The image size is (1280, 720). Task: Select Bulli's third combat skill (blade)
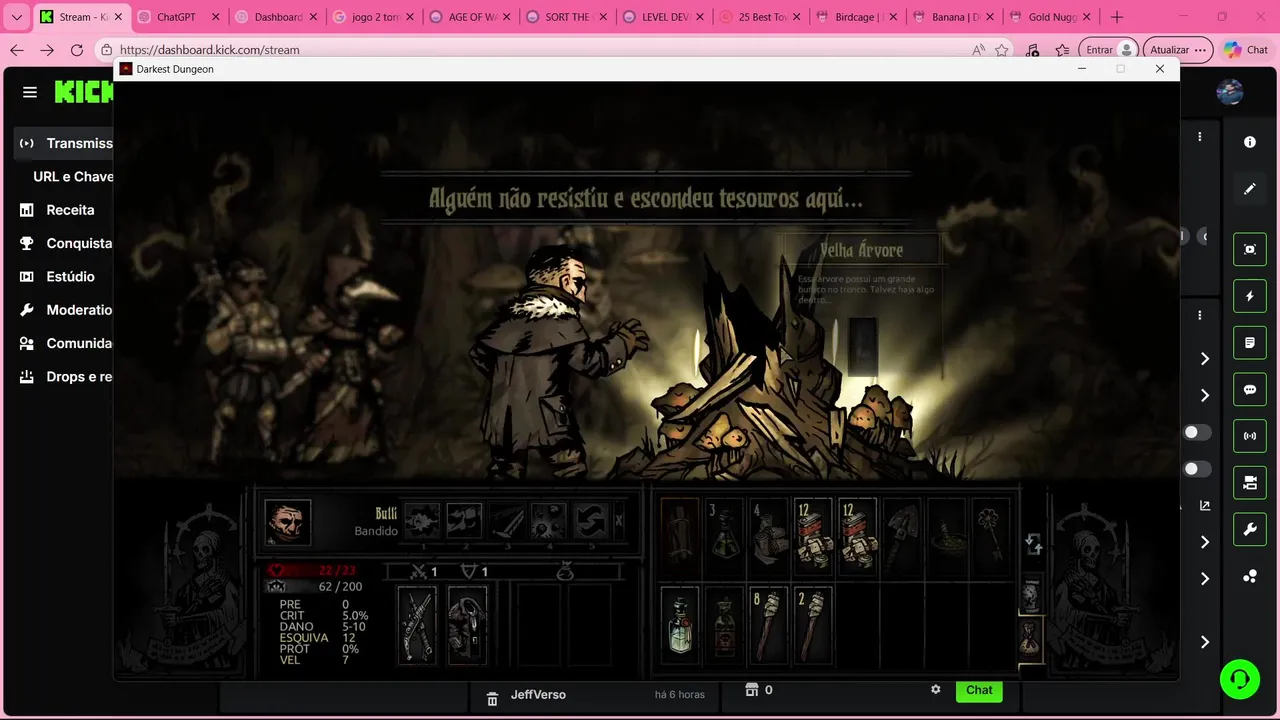[x=506, y=522]
